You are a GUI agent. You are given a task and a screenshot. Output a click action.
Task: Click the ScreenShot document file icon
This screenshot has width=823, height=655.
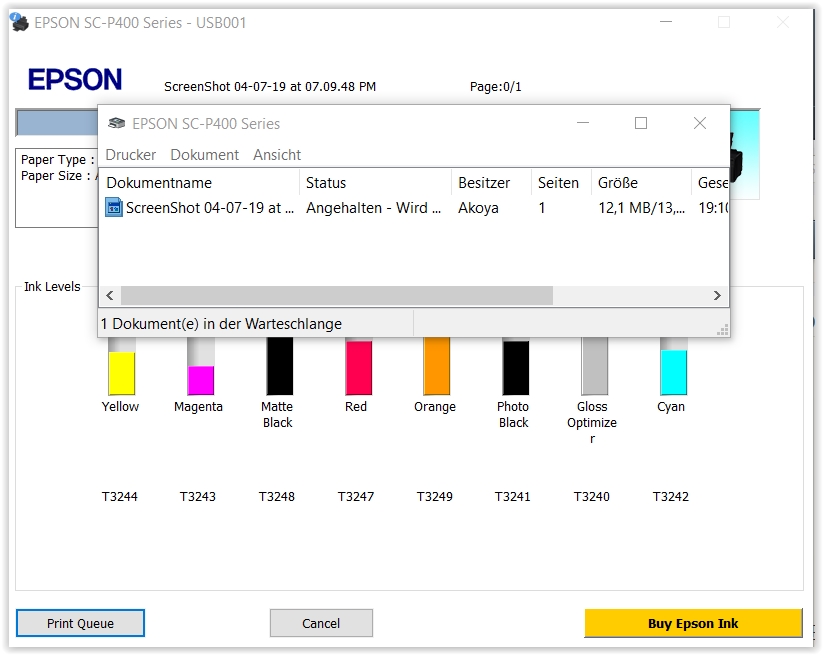tap(114, 208)
